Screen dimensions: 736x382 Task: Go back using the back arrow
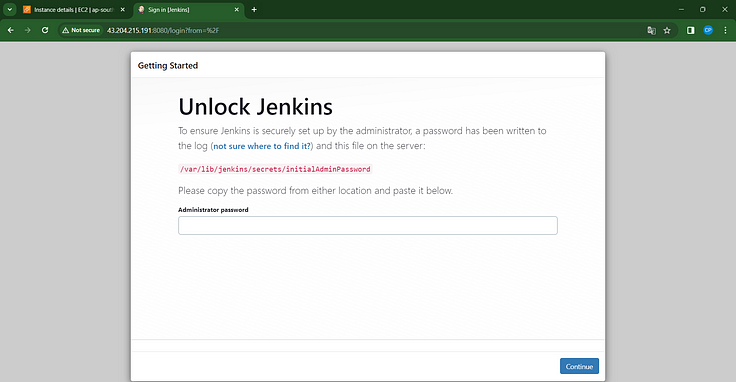(10, 30)
